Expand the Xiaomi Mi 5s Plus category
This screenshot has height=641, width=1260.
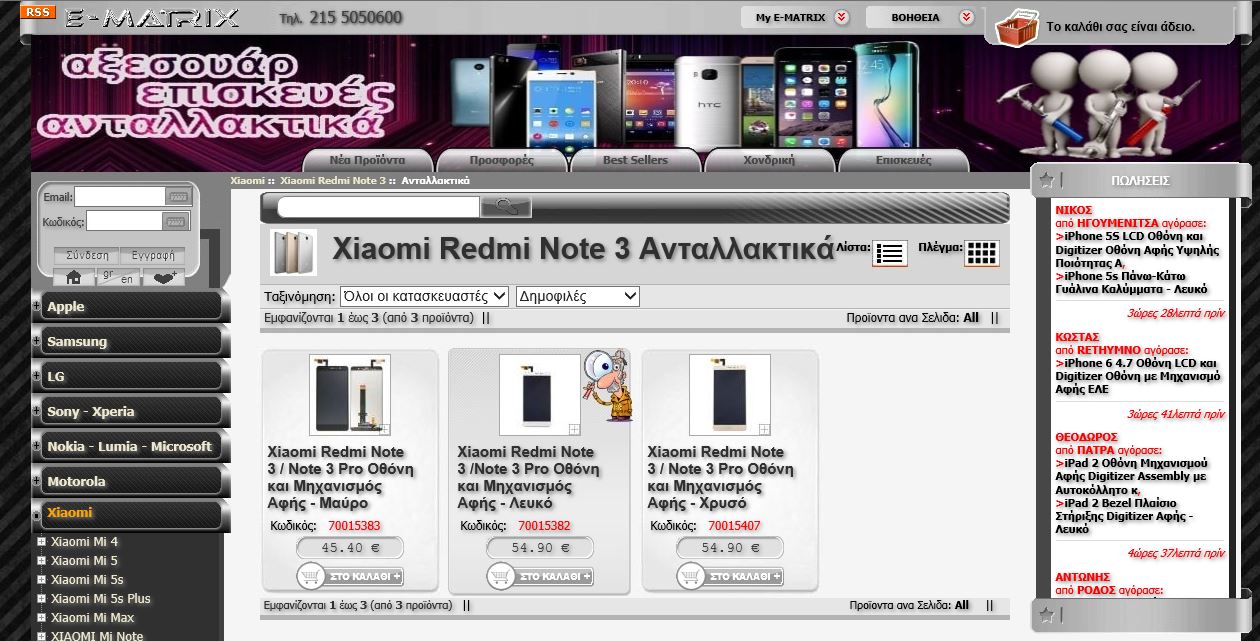(x=41, y=598)
